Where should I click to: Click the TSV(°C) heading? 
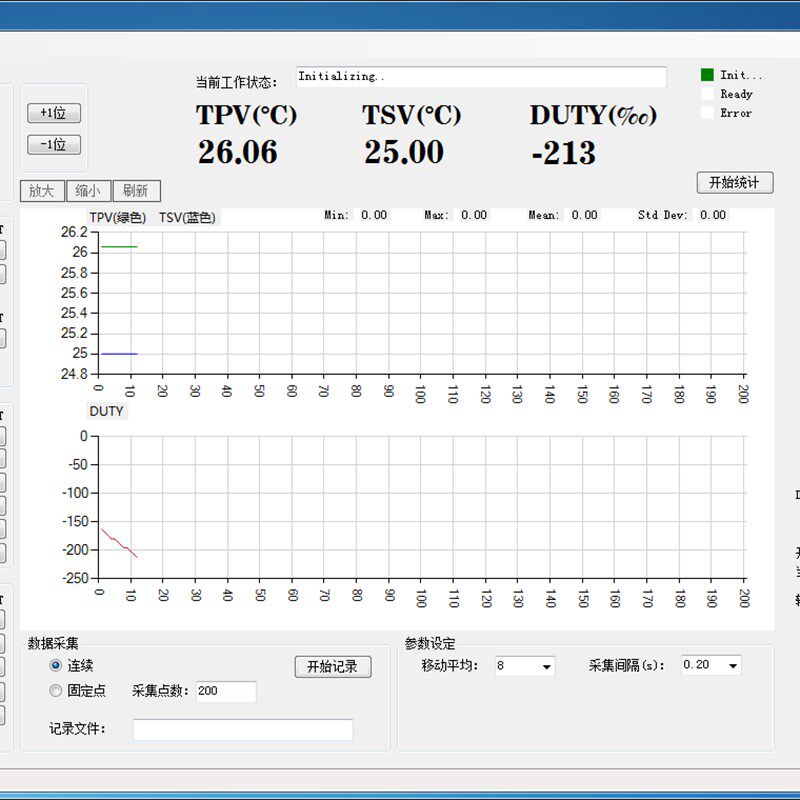coord(412,115)
